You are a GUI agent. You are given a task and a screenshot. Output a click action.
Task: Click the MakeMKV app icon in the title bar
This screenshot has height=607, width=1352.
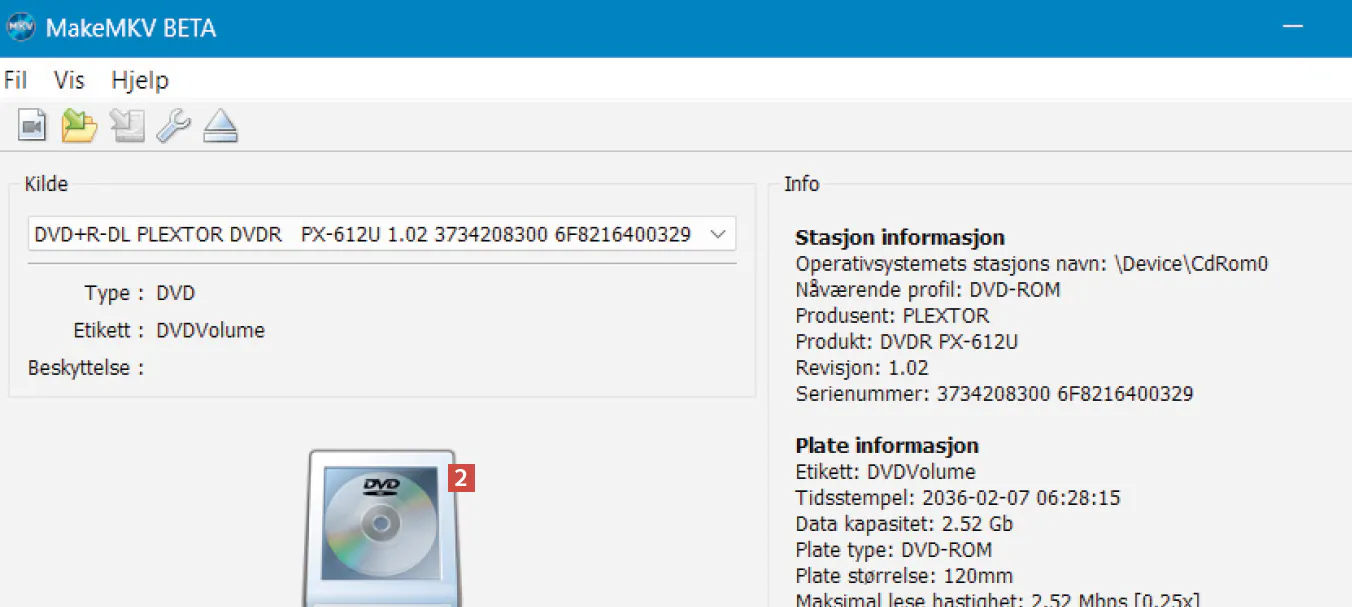coord(20,27)
